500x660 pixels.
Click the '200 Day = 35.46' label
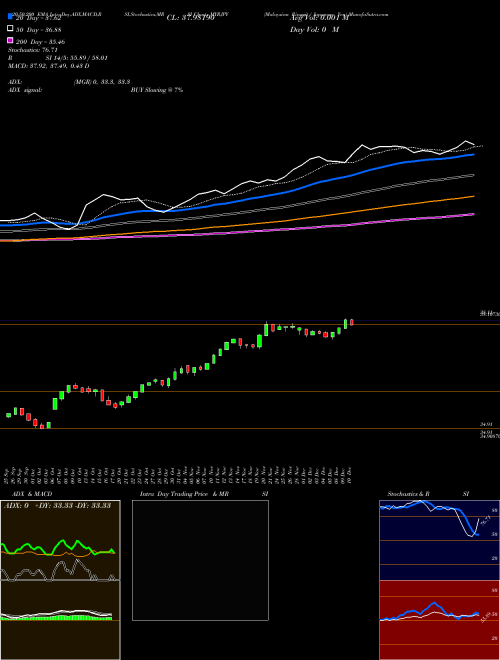pyautogui.click(x=40, y=42)
